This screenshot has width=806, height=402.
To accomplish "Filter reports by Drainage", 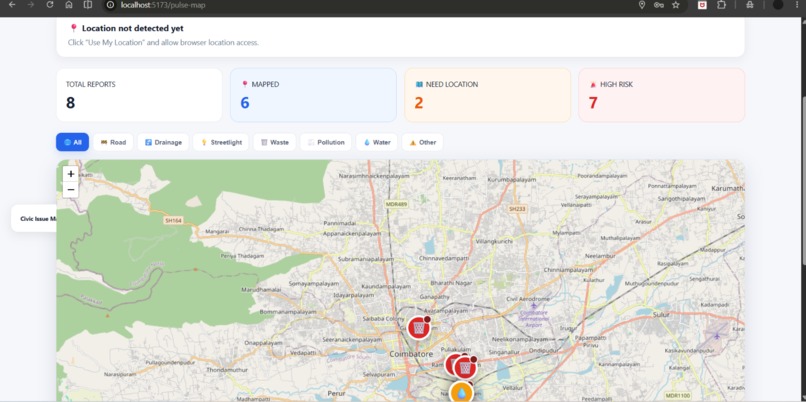I will 163,142.
